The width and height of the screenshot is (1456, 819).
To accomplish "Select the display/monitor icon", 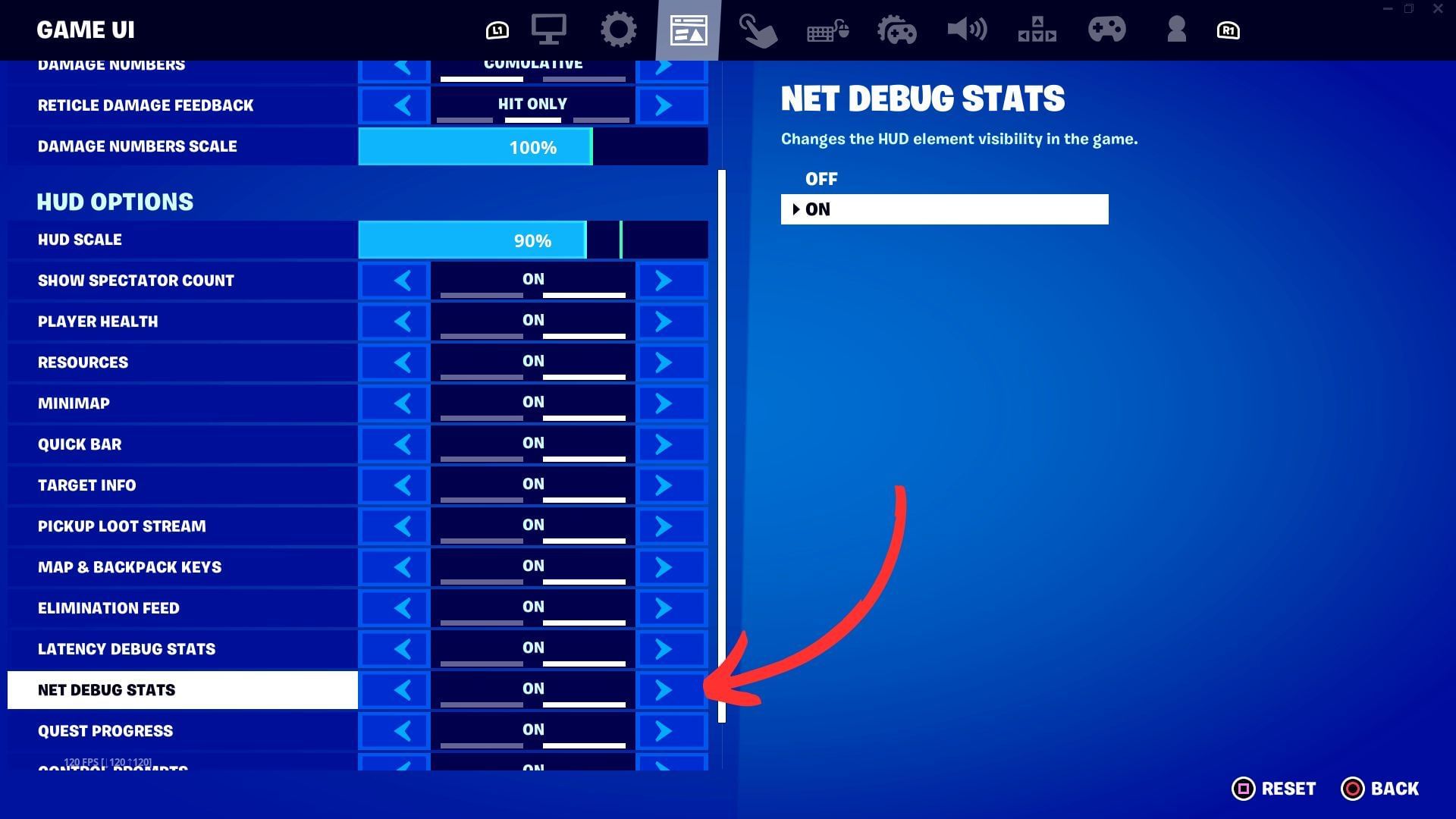I will click(x=550, y=30).
